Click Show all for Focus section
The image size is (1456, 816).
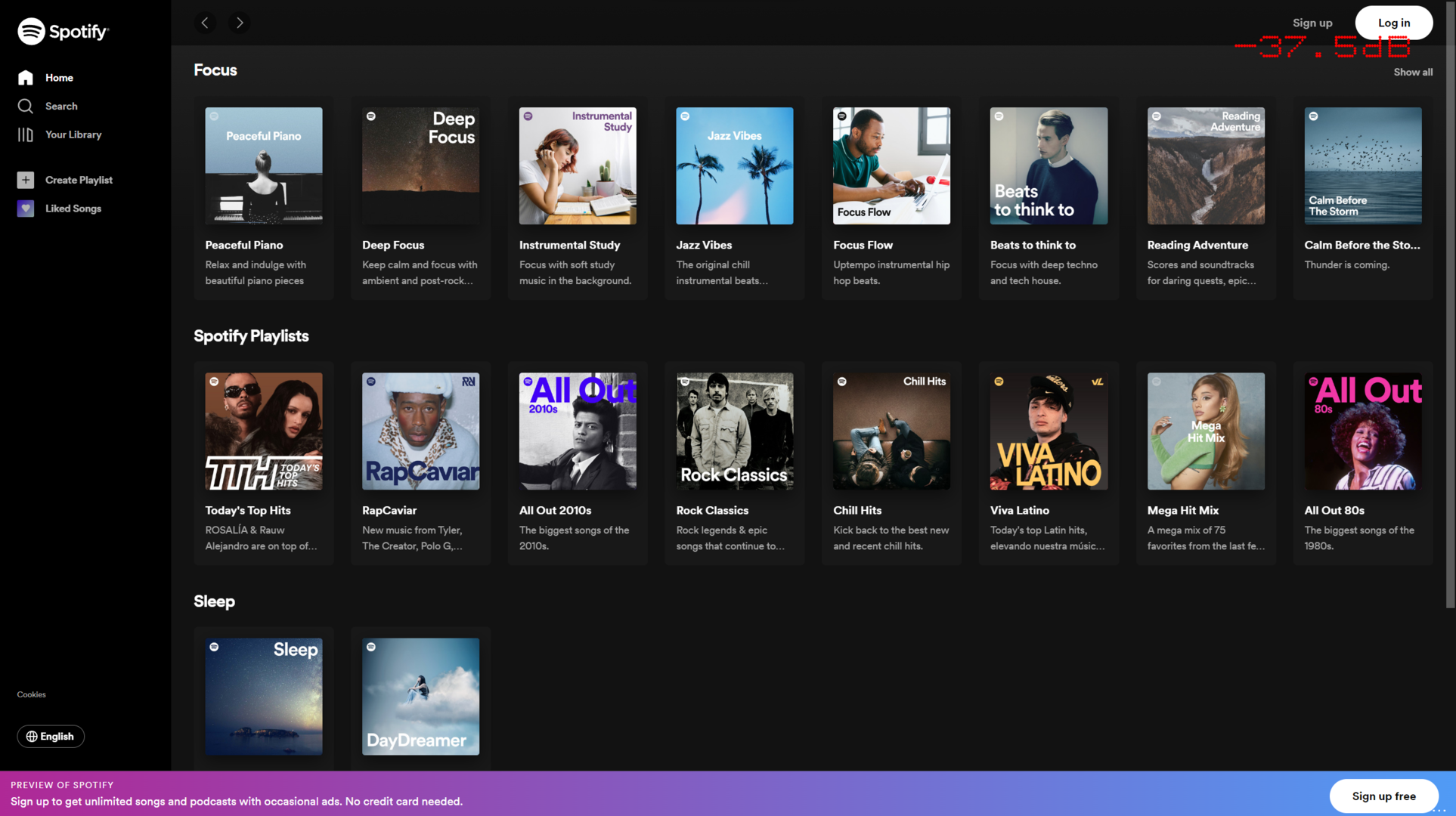click(x=1413, y=73)
